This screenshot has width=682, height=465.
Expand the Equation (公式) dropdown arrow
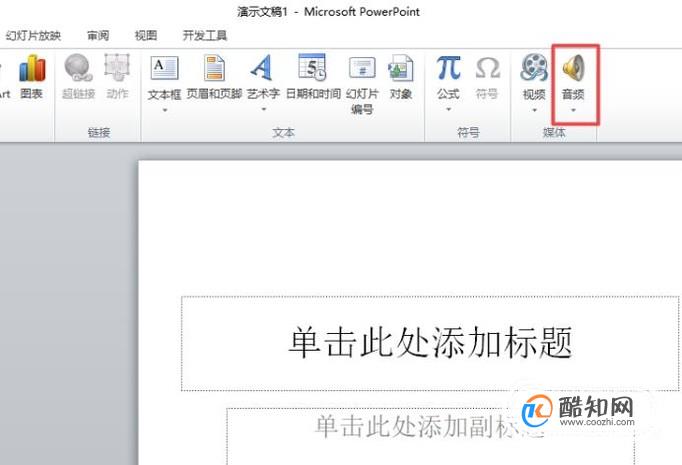448,109
